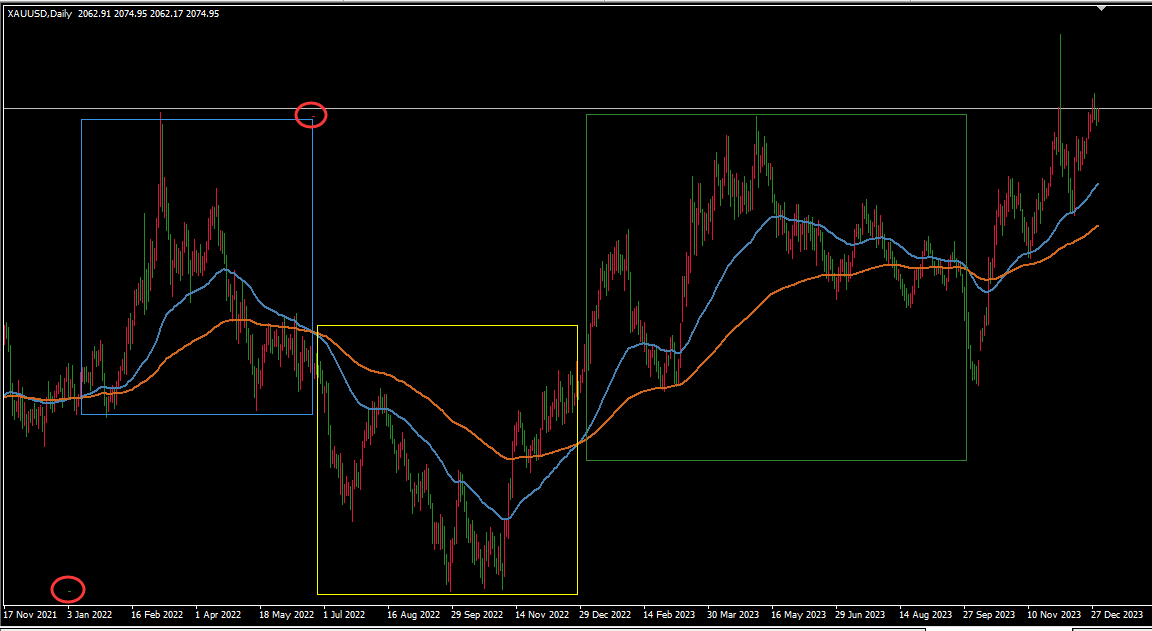
Task: Click the 14 Aug 2023 date label
Action: click(924, 613)
